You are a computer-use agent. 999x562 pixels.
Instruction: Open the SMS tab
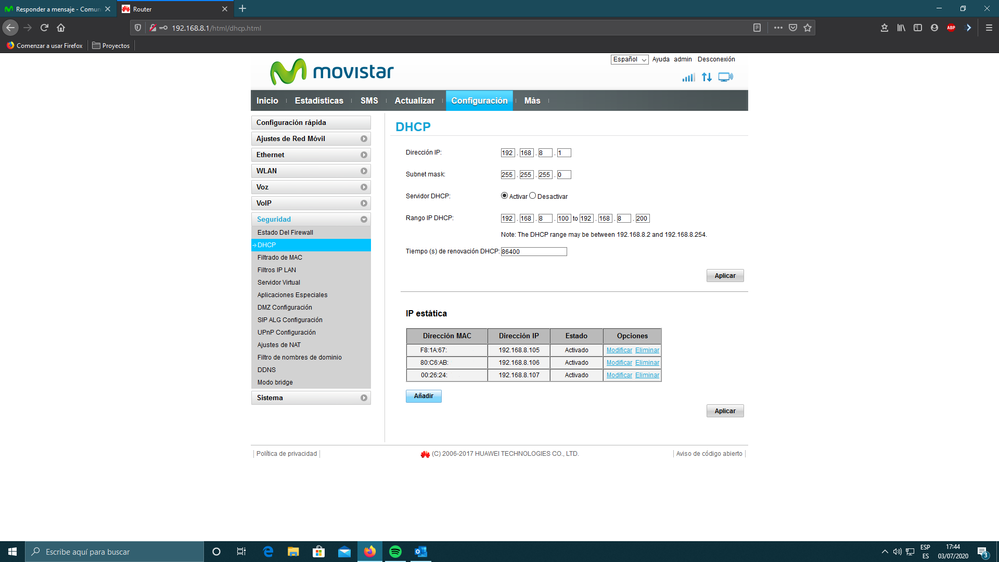pos(369,101)
